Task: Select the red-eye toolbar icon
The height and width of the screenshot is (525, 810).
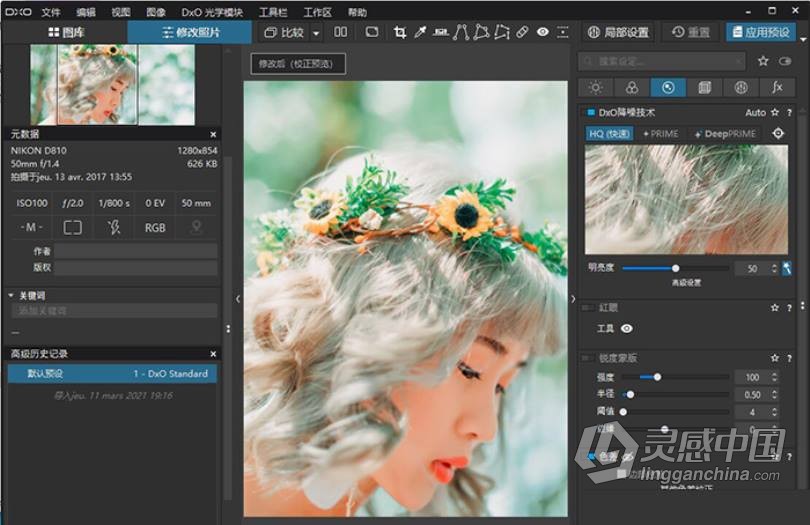Action: pyautogui.click(x=542, y=32)
